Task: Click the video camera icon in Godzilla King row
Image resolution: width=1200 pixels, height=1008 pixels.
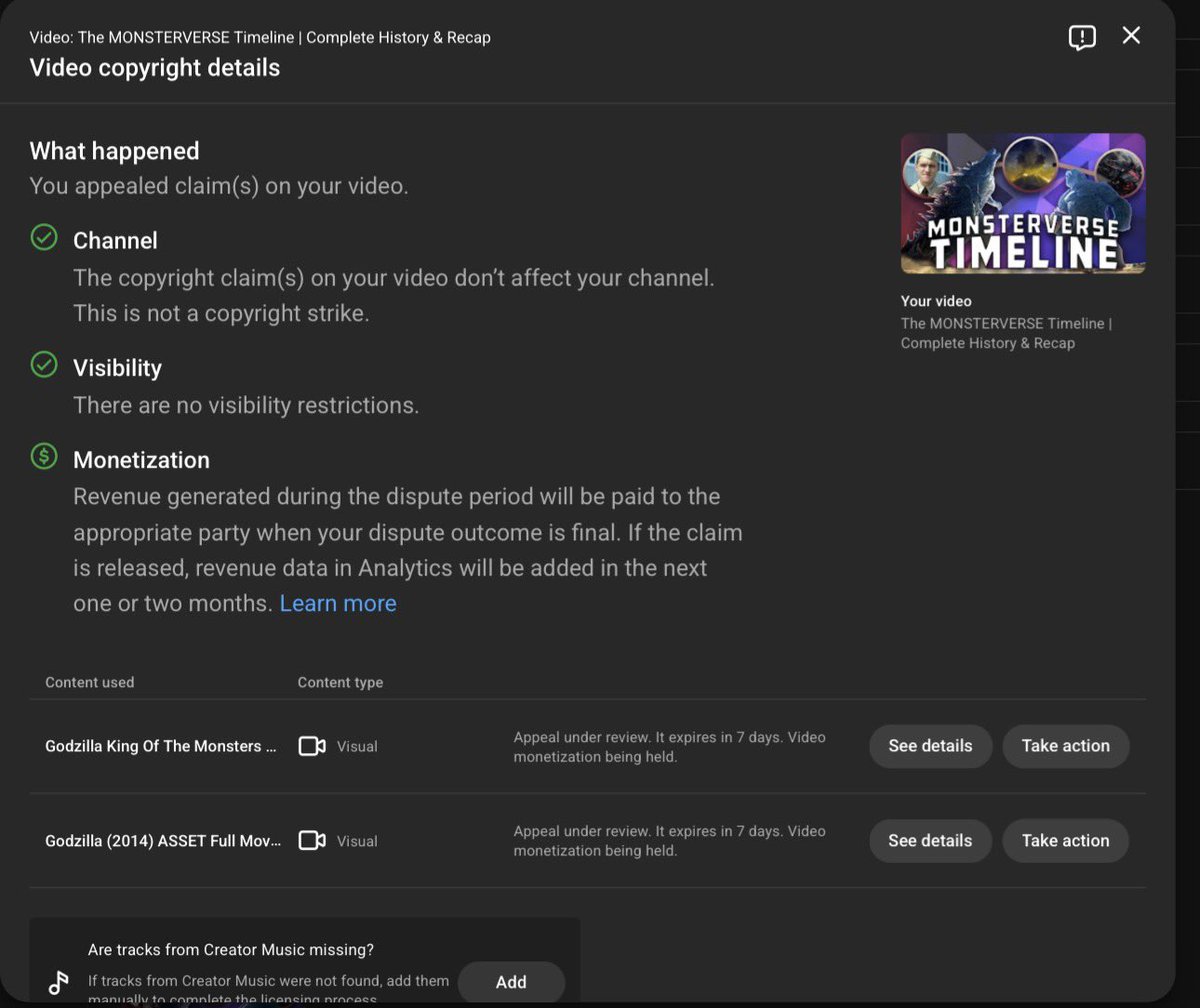Action: point(312,746)
